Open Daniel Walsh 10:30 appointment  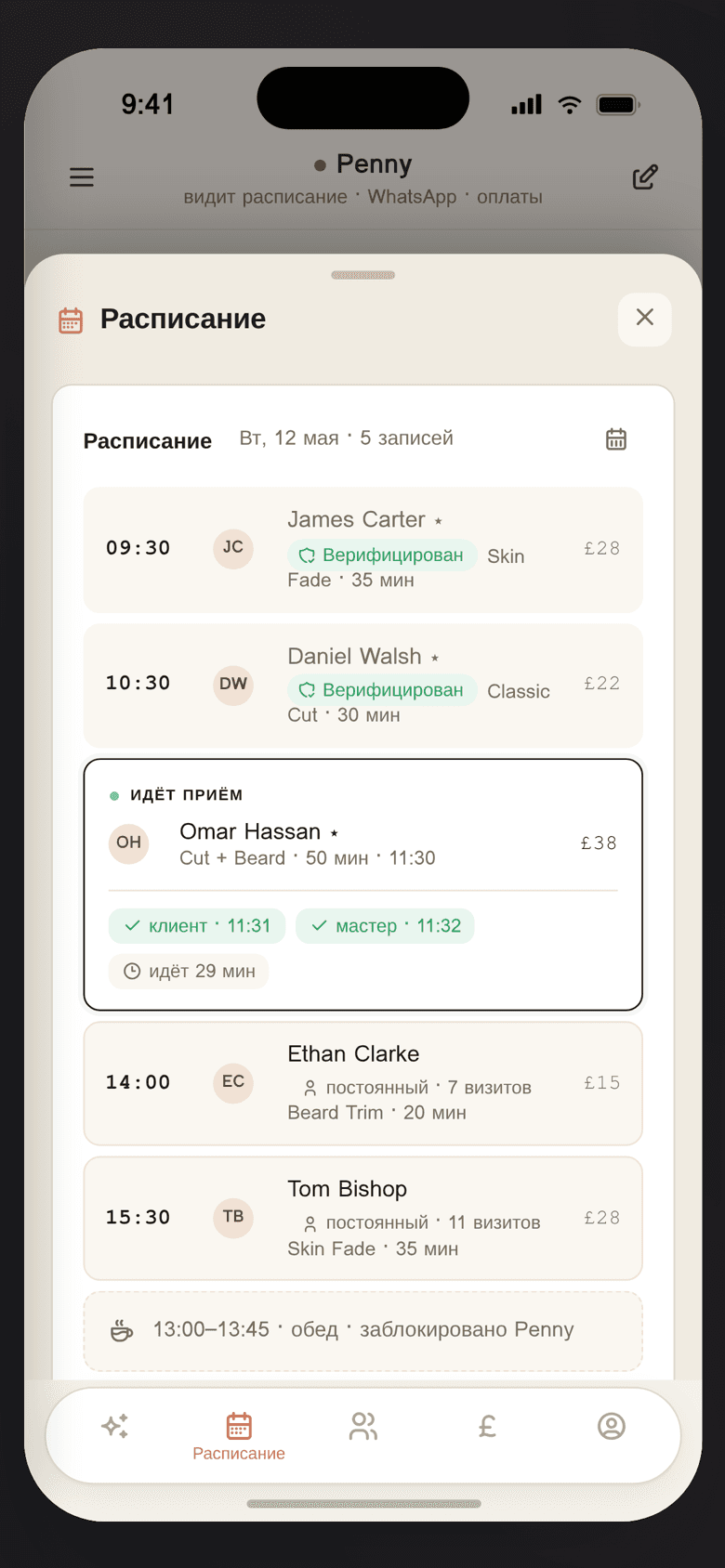pyautogui.click(x=363, y=685)
